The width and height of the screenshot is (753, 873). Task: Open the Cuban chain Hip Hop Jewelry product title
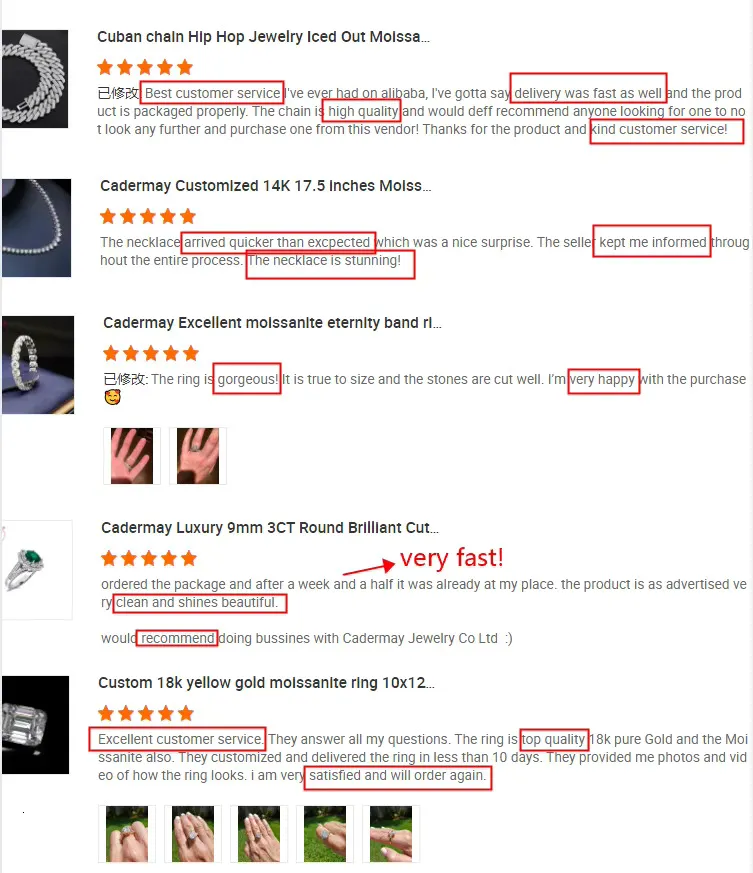click(263, 37)
